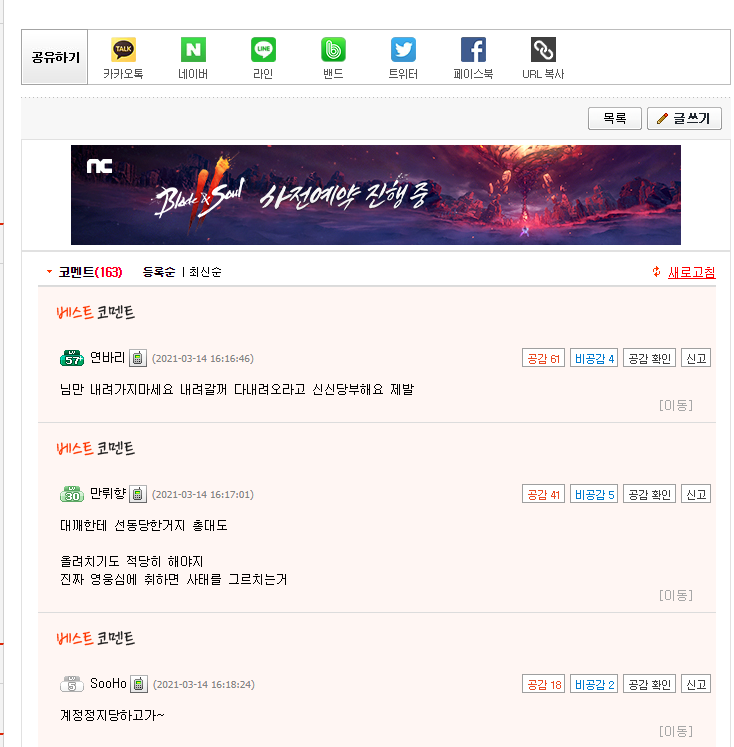The width and height of the screenshot is (734, 747).
Task: Click [이동] under 연바리's comment
Action: point(676,405)
